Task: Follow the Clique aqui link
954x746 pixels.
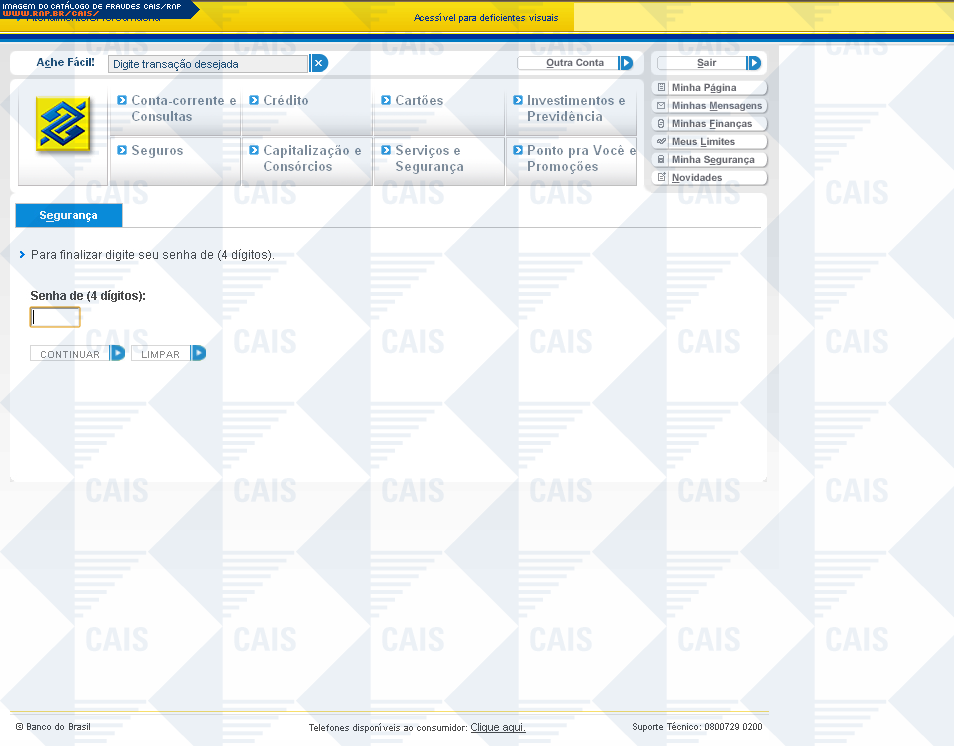Action: (x=497, y=728)
